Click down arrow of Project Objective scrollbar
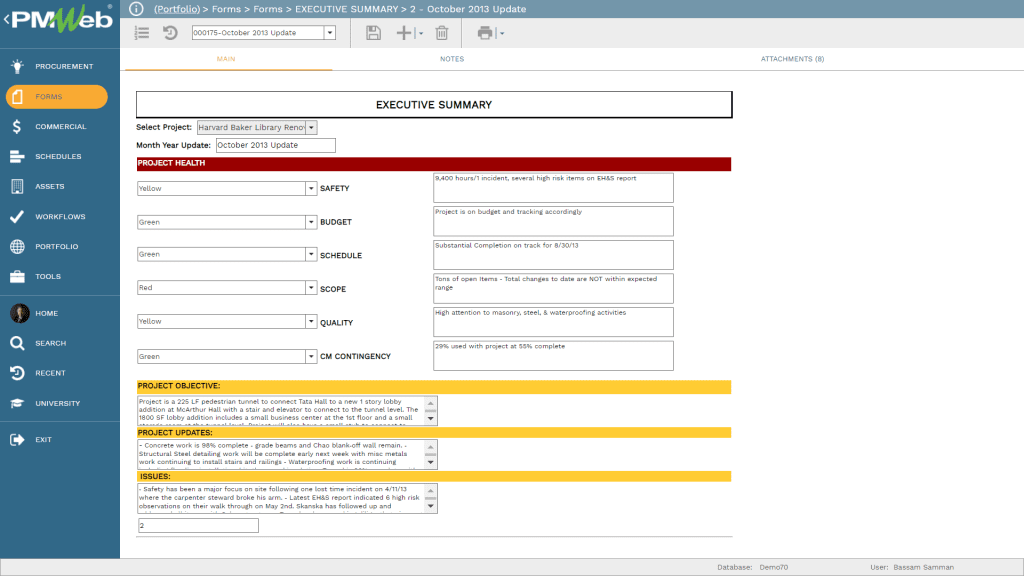Viewport: 1024px width, 576px height. (x=430, y=419)
